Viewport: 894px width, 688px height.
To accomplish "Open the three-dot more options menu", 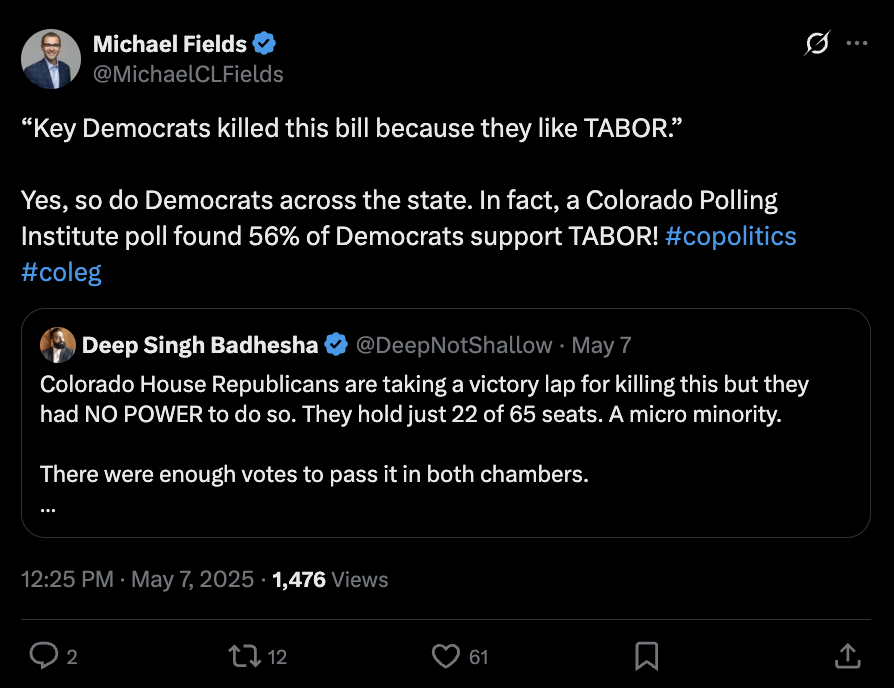I will coord(857,44).
